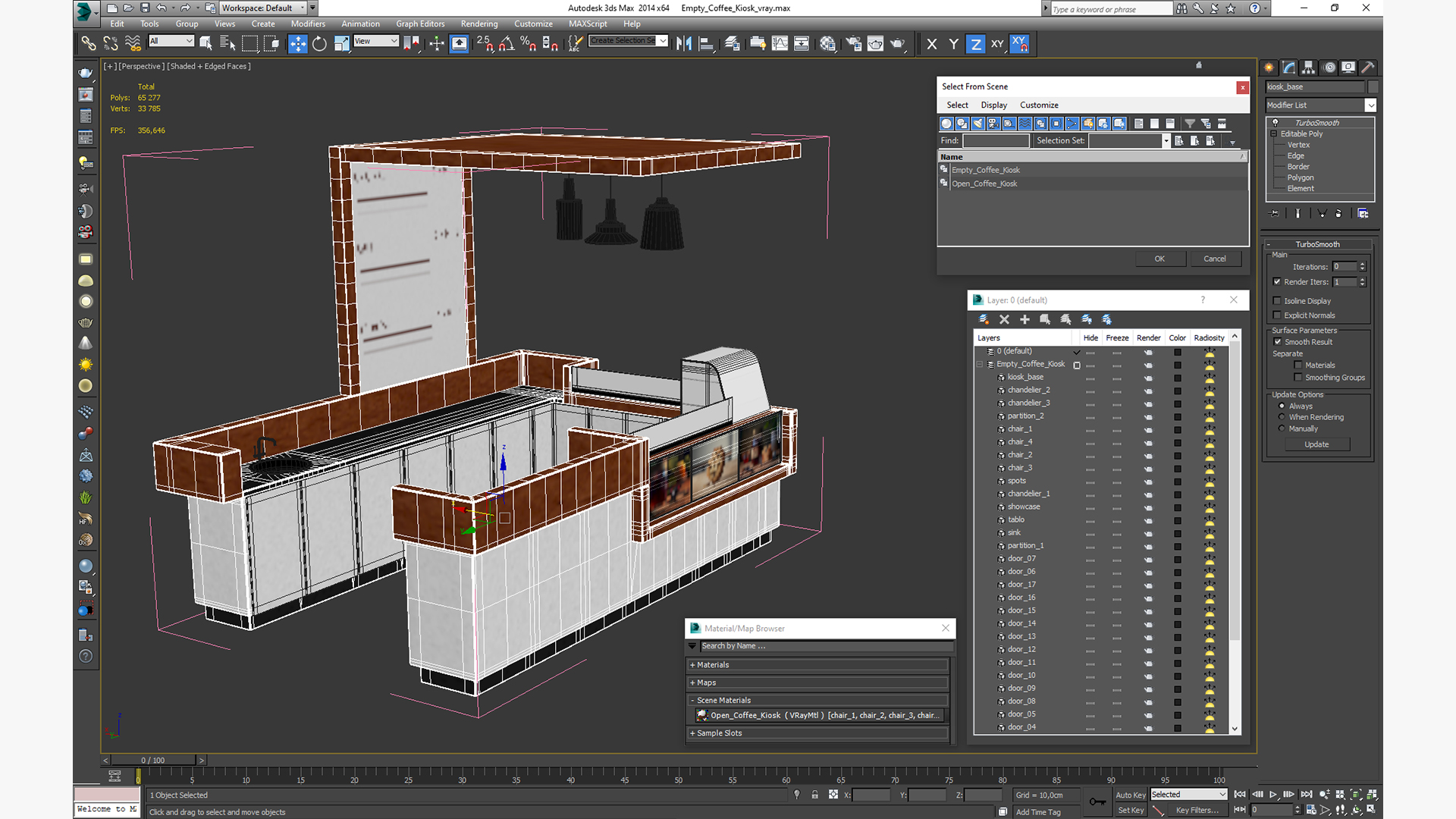Click the Find field in Select From Scene
The image size is (1456, 819).
(996, 141)
